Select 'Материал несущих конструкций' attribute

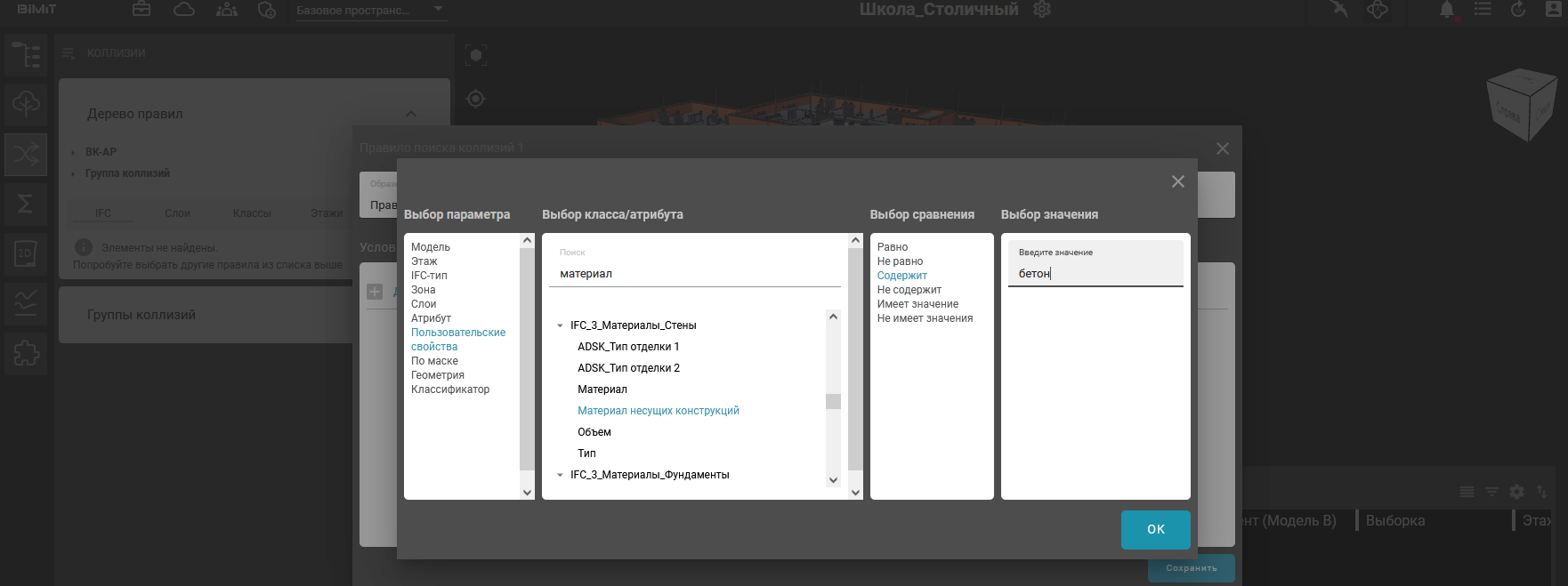[658, 411]
